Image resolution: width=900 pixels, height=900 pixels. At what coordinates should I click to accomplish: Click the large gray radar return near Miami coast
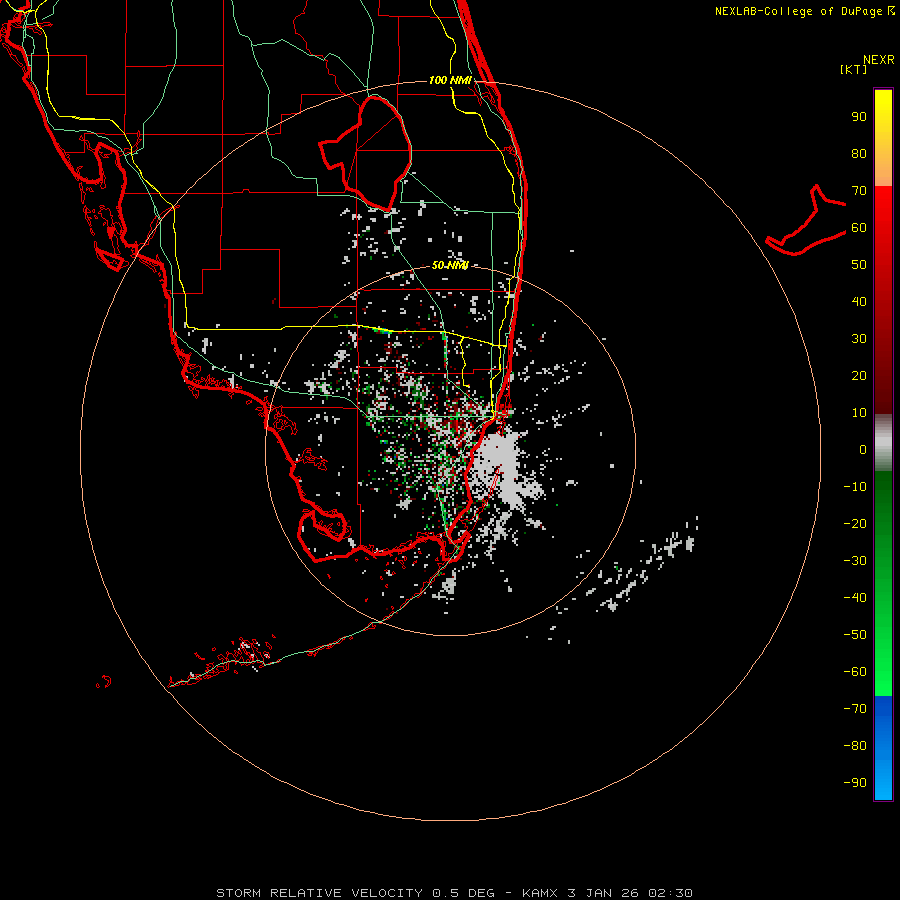tap(504, 468)
